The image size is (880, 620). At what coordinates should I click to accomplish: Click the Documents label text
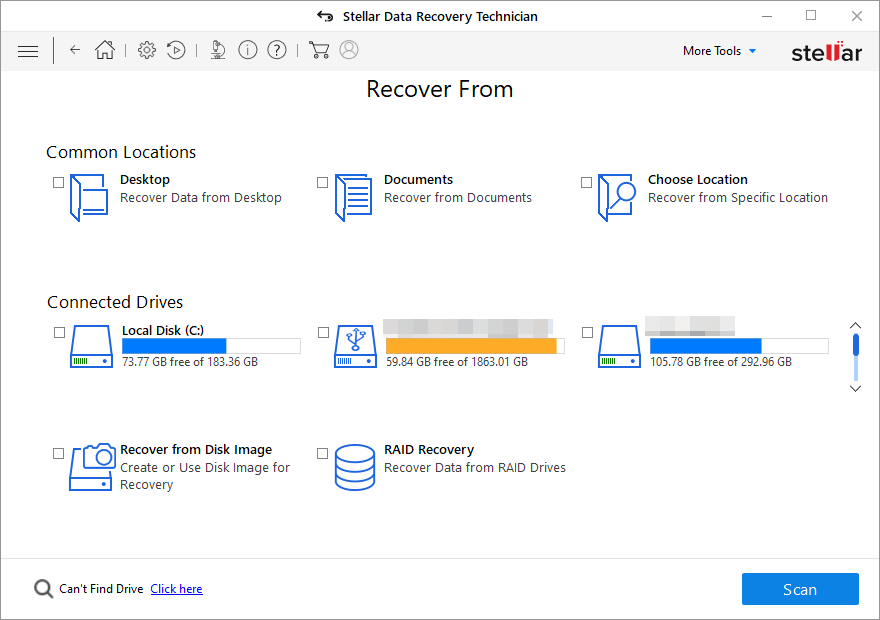418,180
